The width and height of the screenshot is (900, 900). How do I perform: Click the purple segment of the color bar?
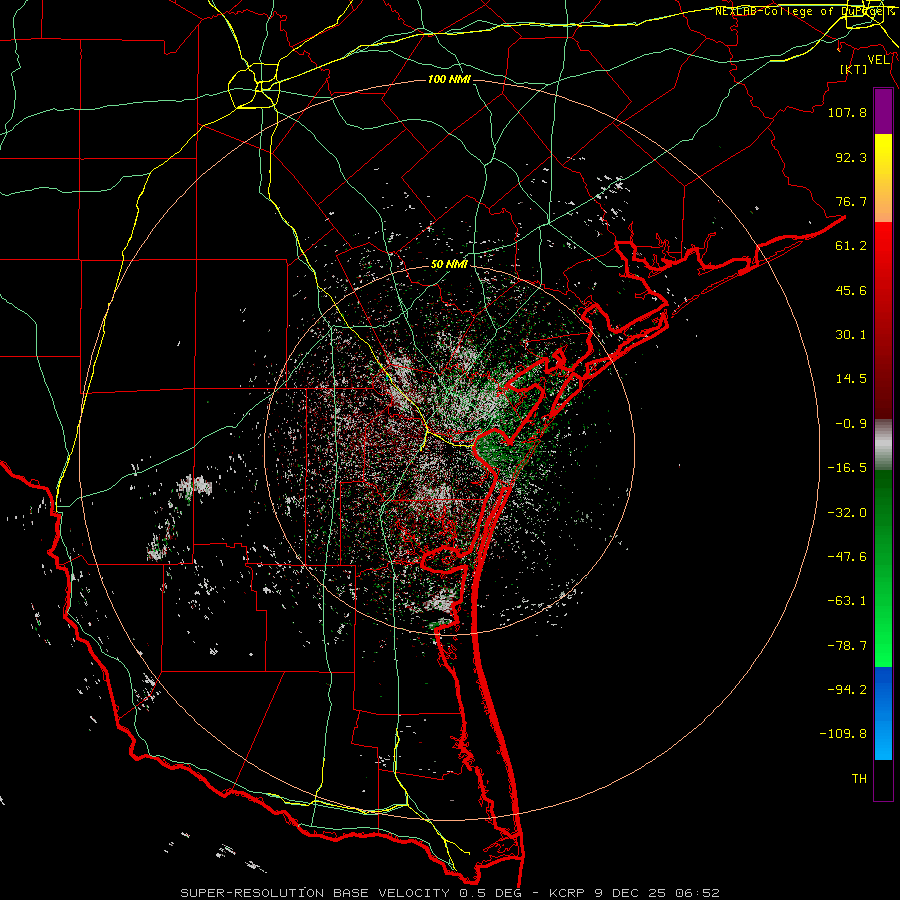click(x=883, y=112)
